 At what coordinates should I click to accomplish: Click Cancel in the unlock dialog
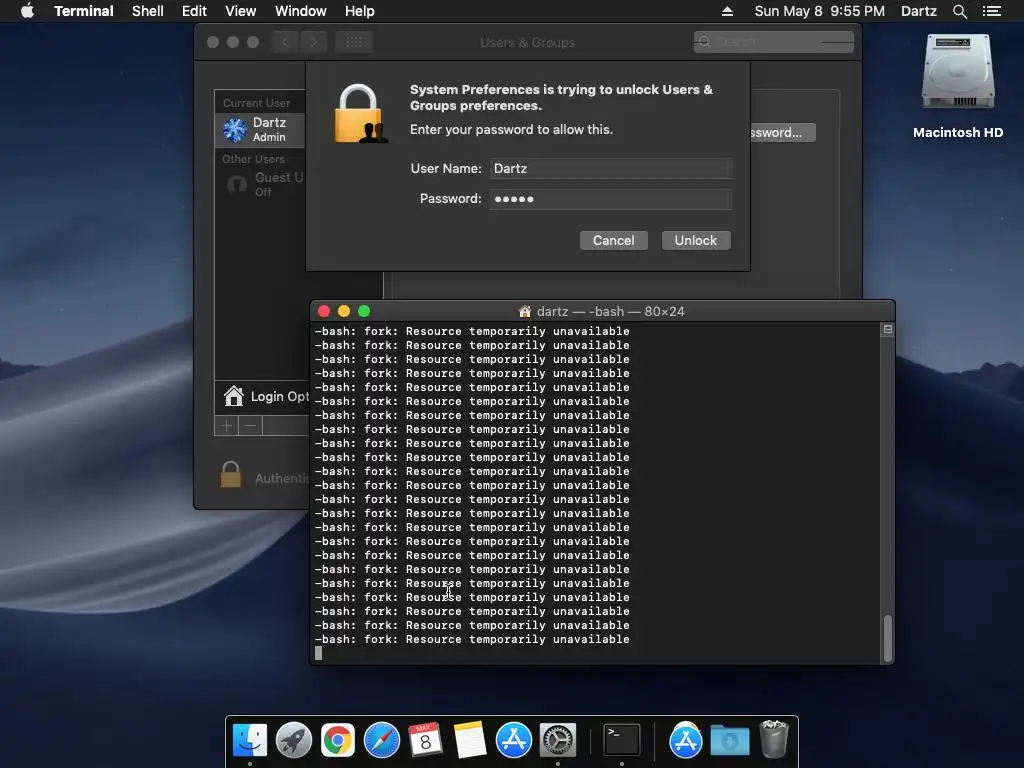coord(613,240)
